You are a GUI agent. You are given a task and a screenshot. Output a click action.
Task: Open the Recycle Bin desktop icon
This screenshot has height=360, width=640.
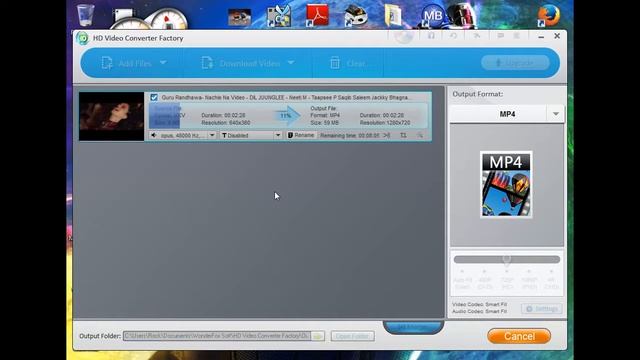(x=86, y=15)
